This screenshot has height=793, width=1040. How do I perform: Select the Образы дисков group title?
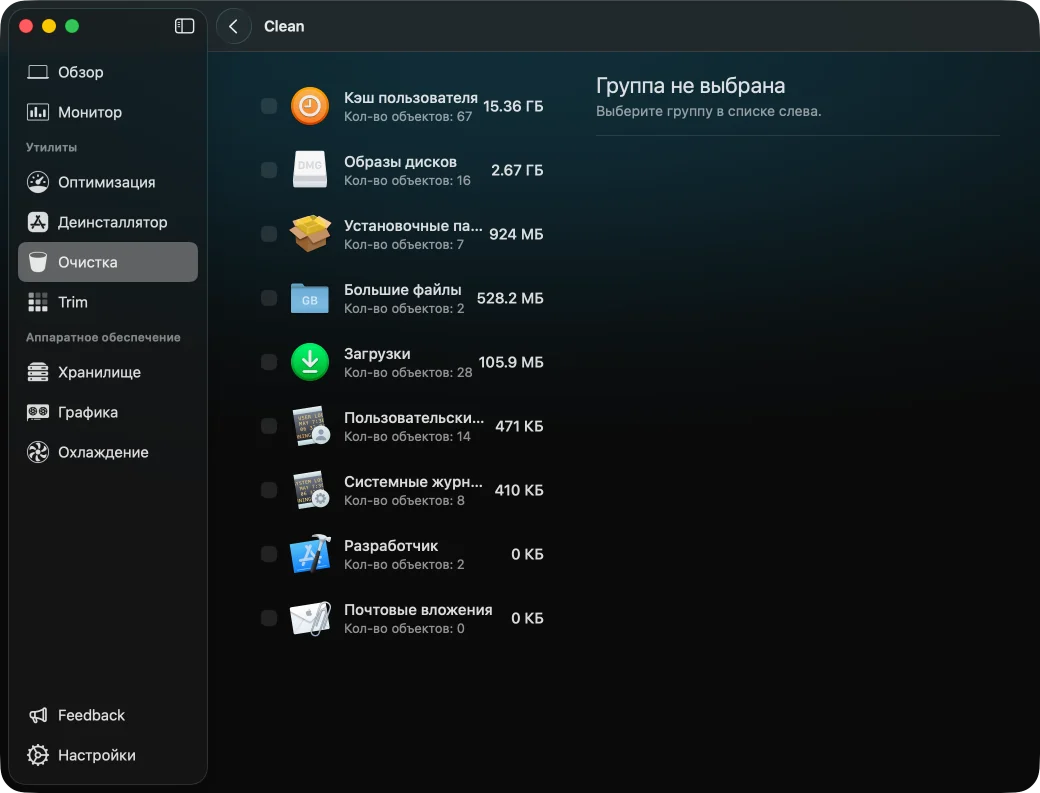(400, 162)
